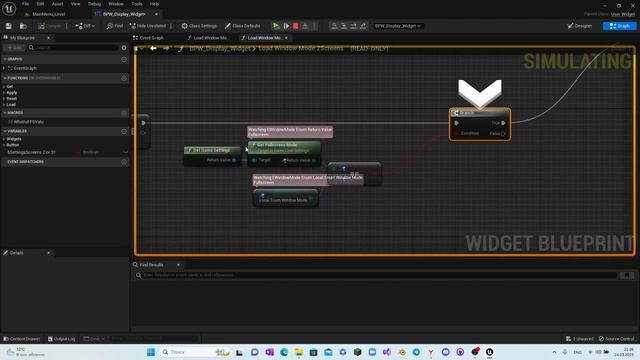Expand the EventGraph tree item
The image size is (640, 360).
point(4,68)
